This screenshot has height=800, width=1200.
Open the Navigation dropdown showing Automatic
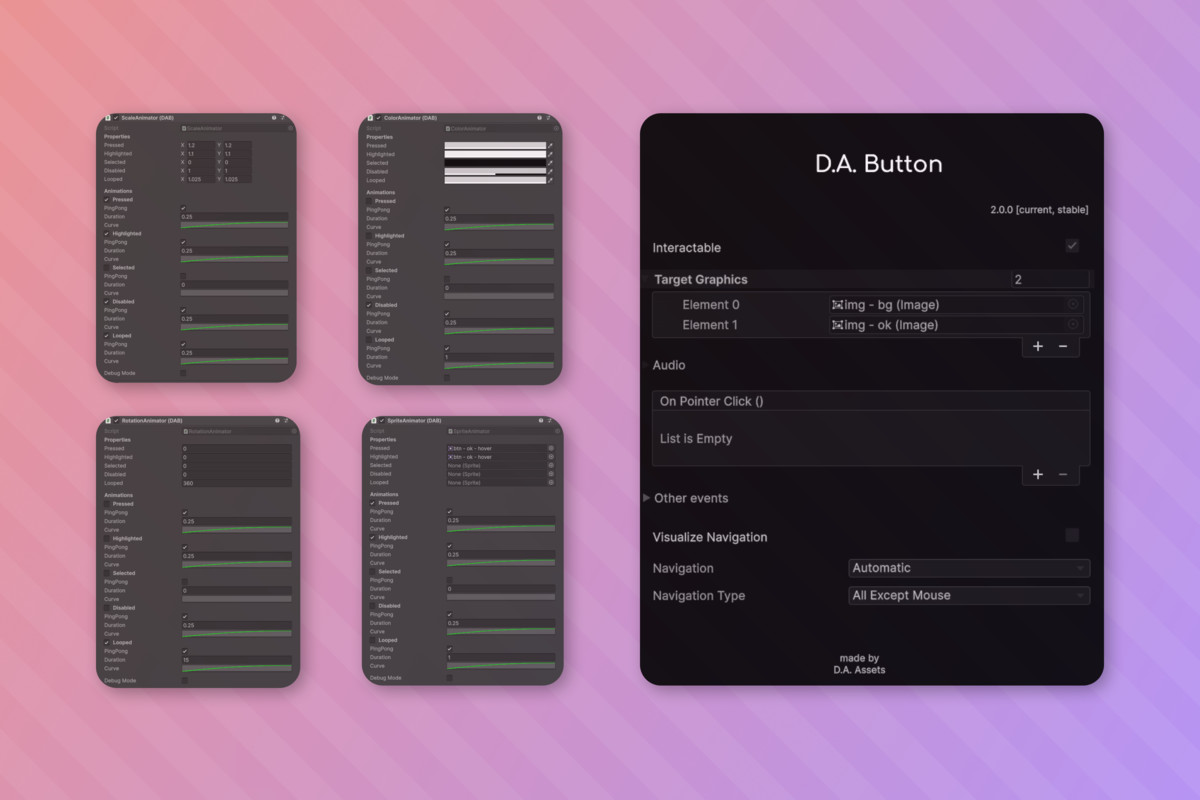(968, 567)
